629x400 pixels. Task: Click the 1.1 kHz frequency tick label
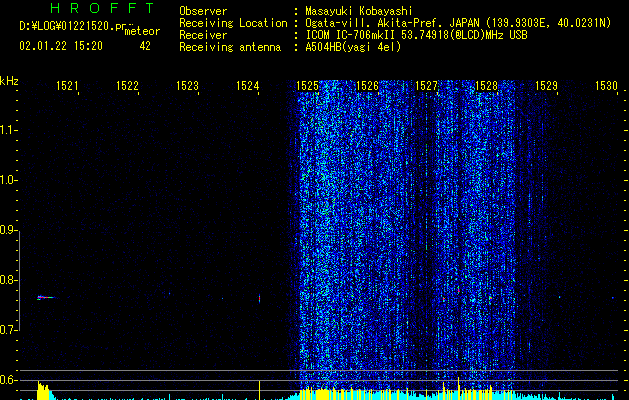[x=8, y=130]
